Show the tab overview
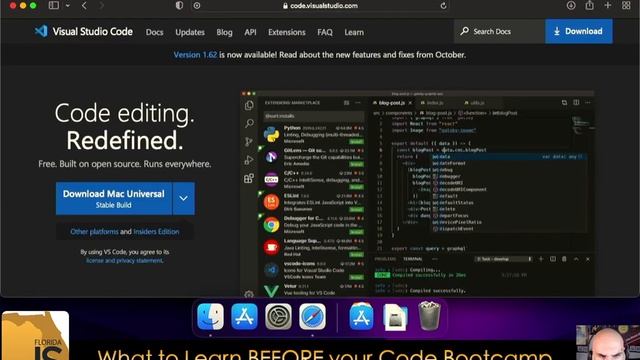The width and height of the screenshot is (640, 360). 626,5
